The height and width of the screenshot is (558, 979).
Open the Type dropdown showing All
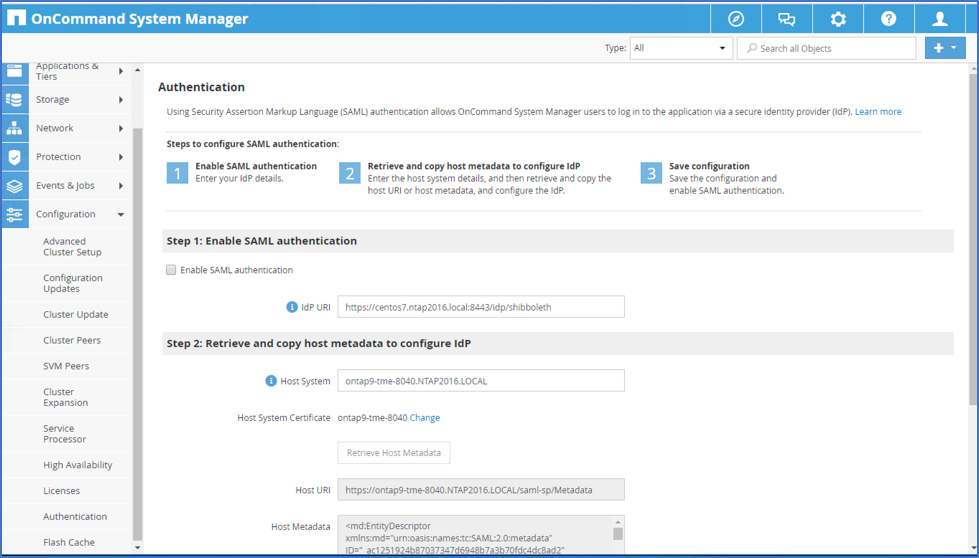coord(680,48)
